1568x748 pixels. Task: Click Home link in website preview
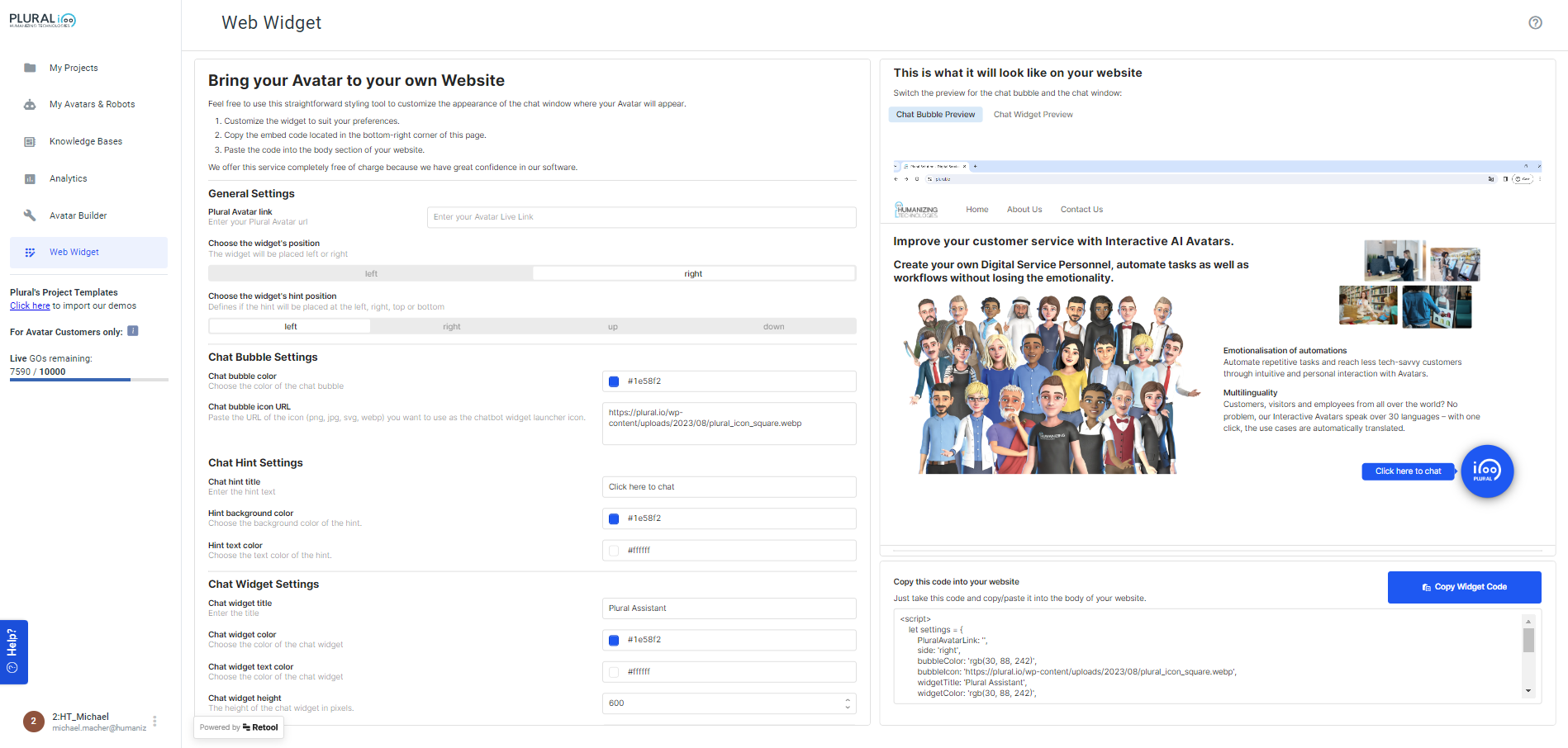tap(977, 210)
